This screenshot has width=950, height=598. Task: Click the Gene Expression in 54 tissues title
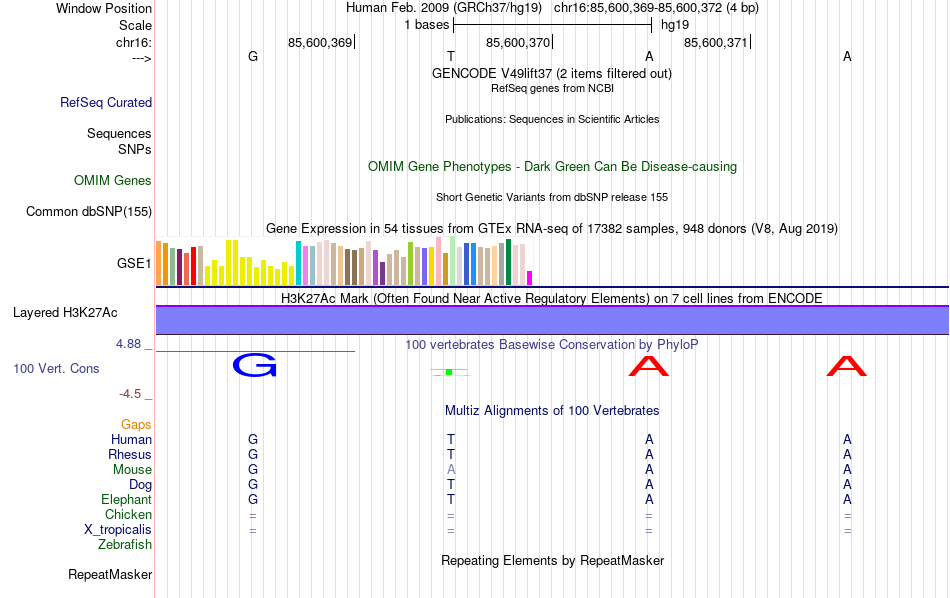point(552,228)
